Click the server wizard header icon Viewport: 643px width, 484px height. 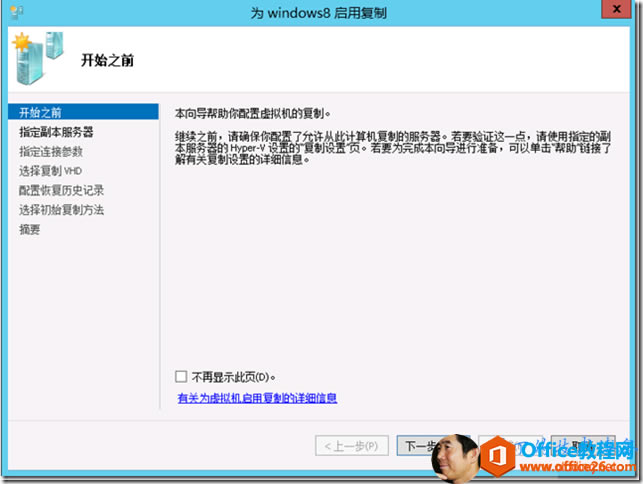(38, 58)
